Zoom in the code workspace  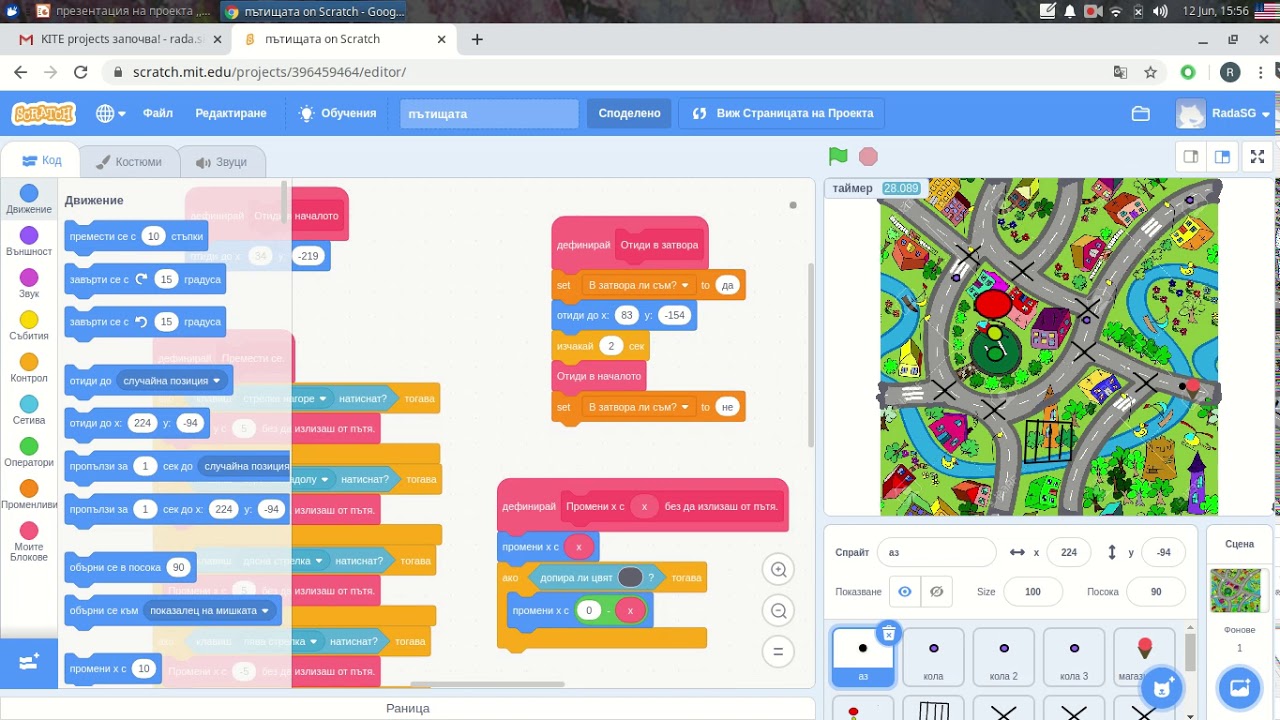[778, 570]
